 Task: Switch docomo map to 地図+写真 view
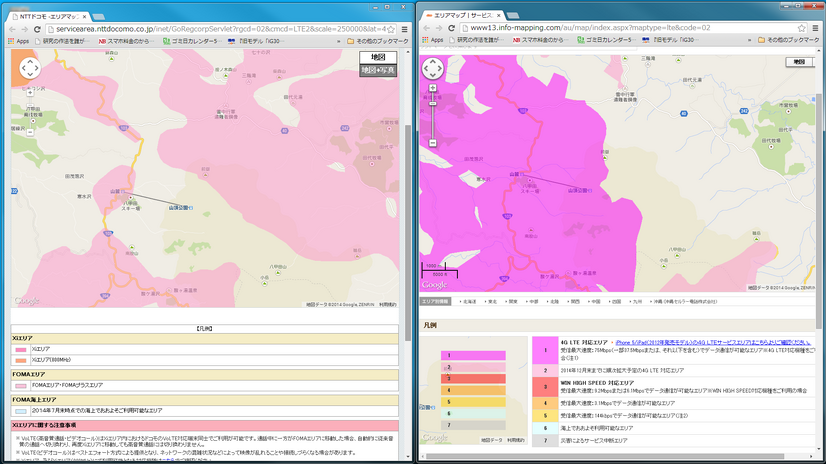[x=378, y=70]
